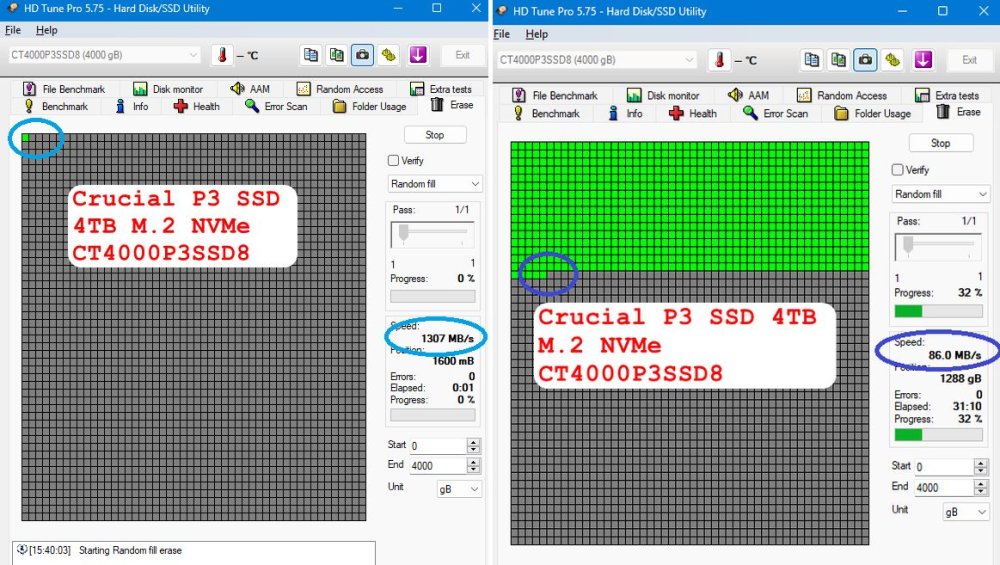Click Stop button in left window

[435, 135]
